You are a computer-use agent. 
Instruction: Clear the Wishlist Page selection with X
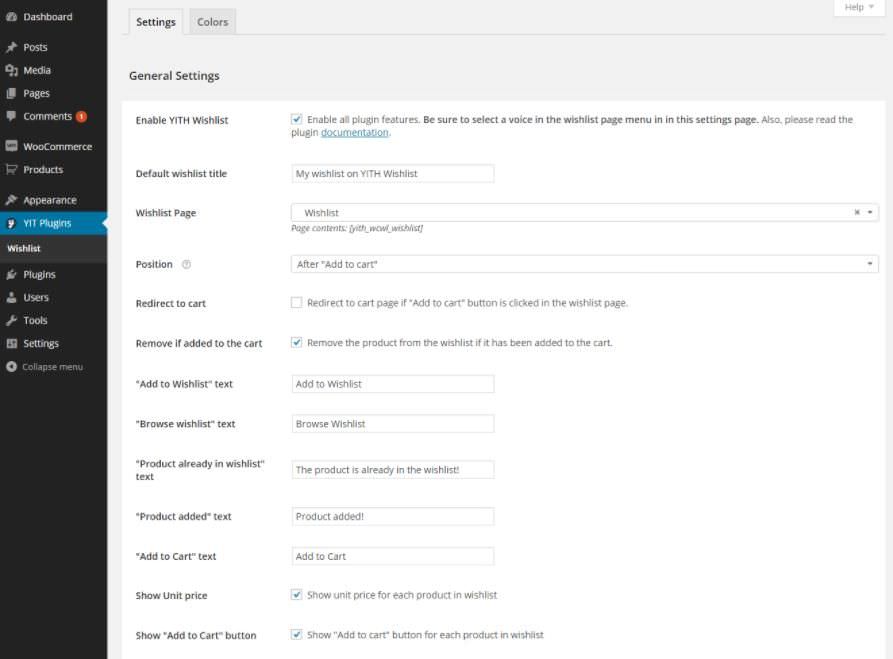click(x=857, y=212)
